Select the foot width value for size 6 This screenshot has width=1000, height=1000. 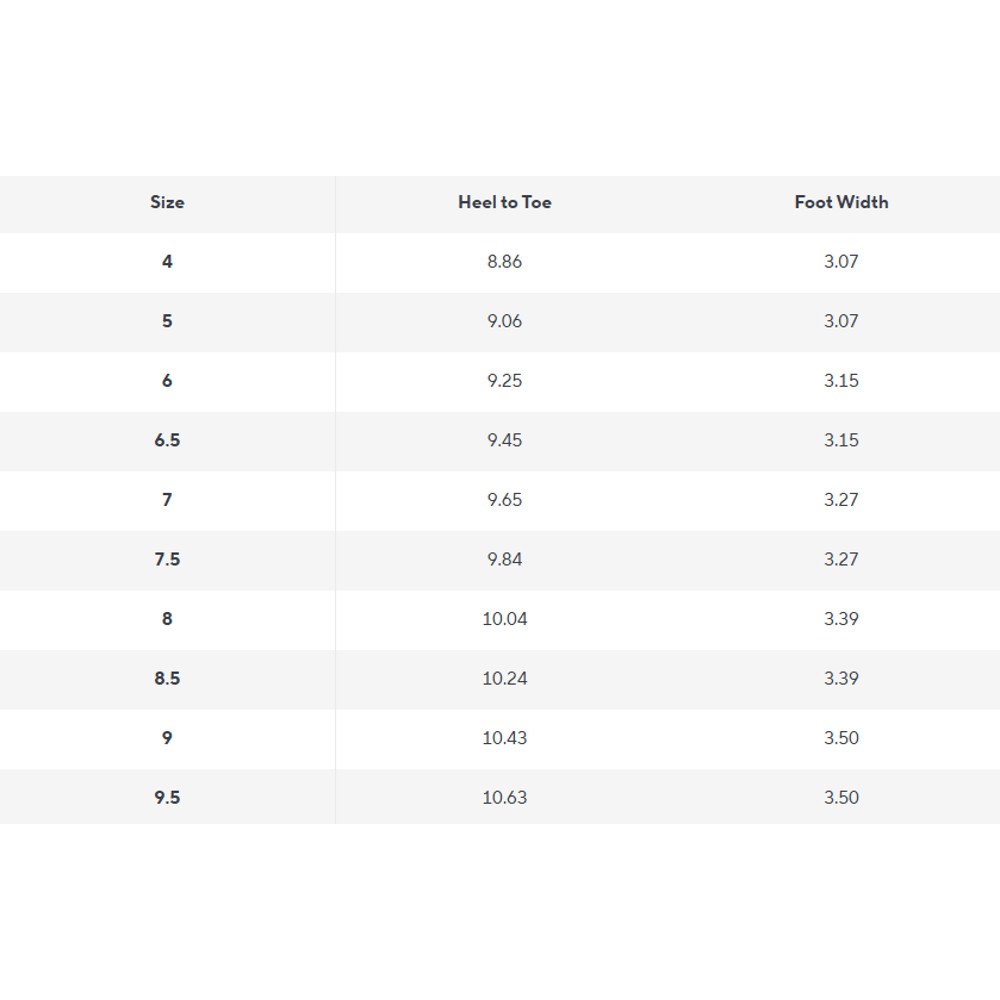(x=841, y=381)
